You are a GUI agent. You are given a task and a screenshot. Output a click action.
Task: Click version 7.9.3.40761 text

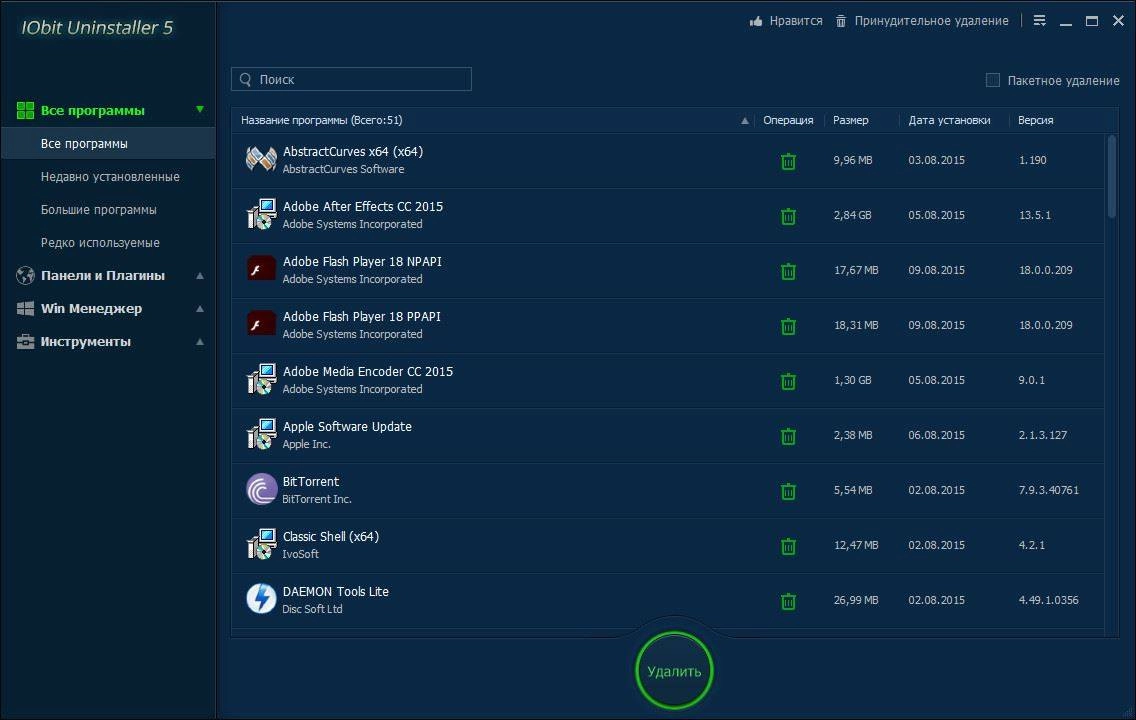click(1048, 490)
